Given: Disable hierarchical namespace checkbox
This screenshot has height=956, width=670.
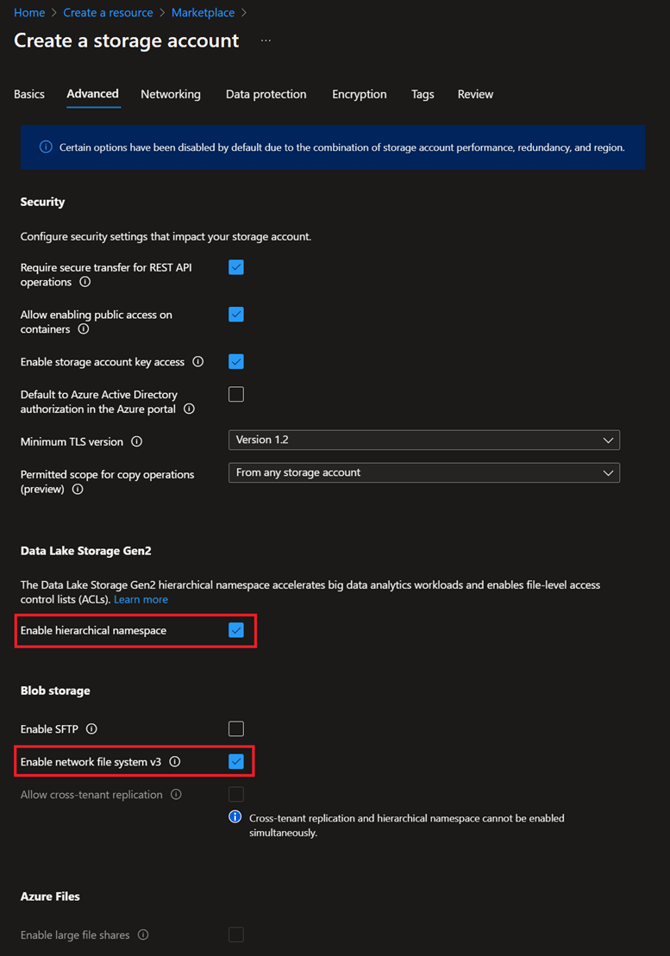Looking at the screenshot, I should [236, 630].
